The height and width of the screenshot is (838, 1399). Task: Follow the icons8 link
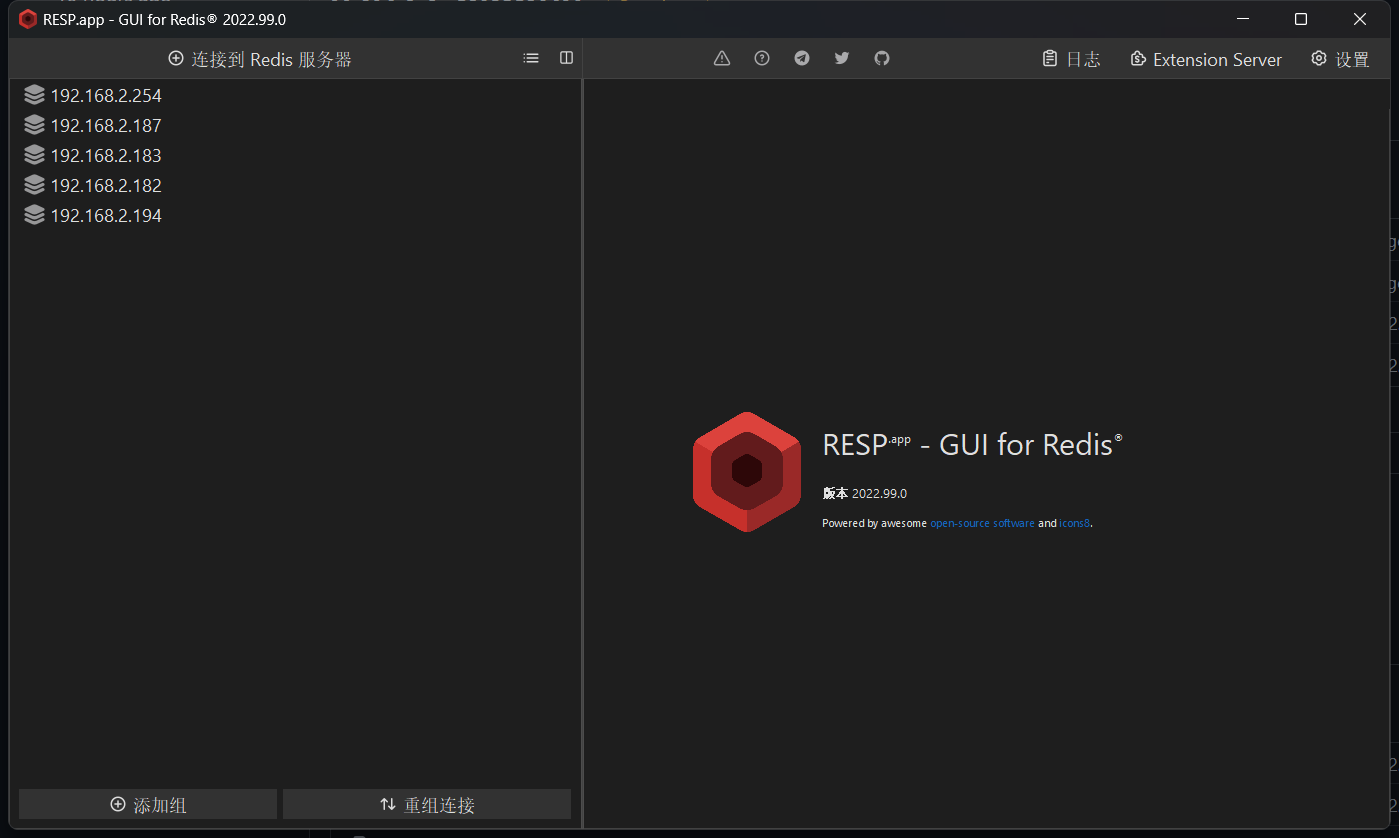tap(1074, 523)
